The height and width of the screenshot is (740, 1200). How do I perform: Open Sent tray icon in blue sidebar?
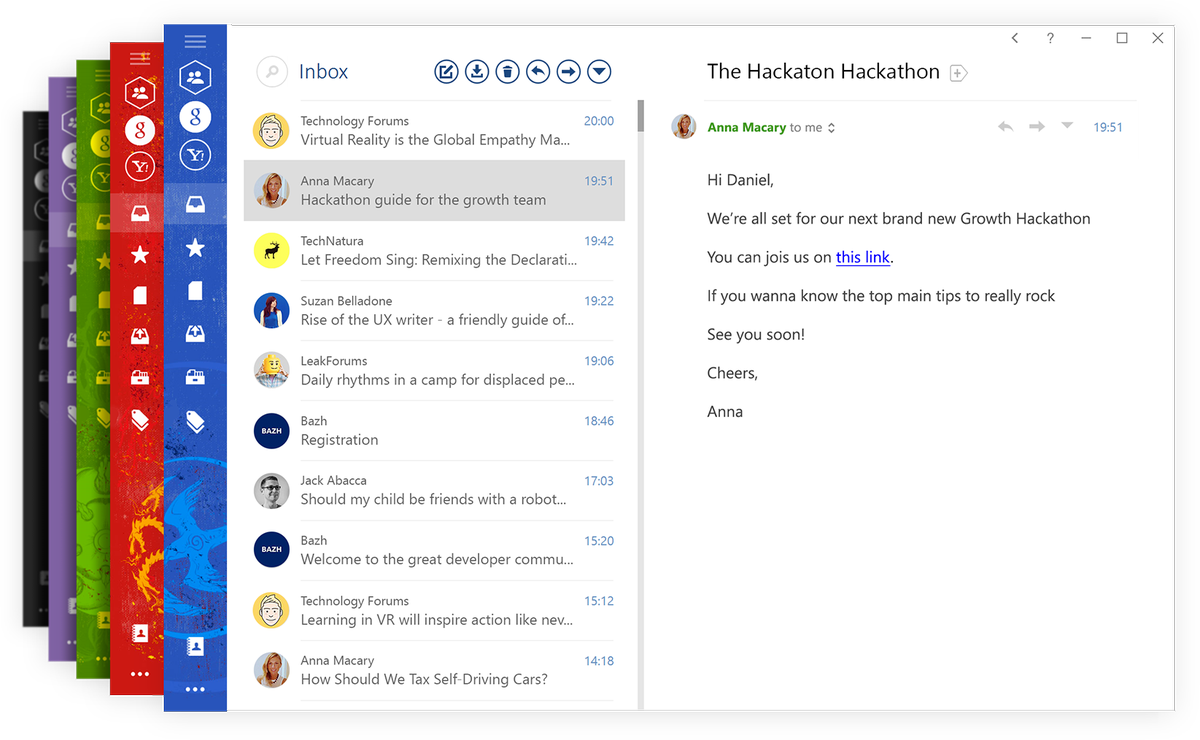[195, 333]
